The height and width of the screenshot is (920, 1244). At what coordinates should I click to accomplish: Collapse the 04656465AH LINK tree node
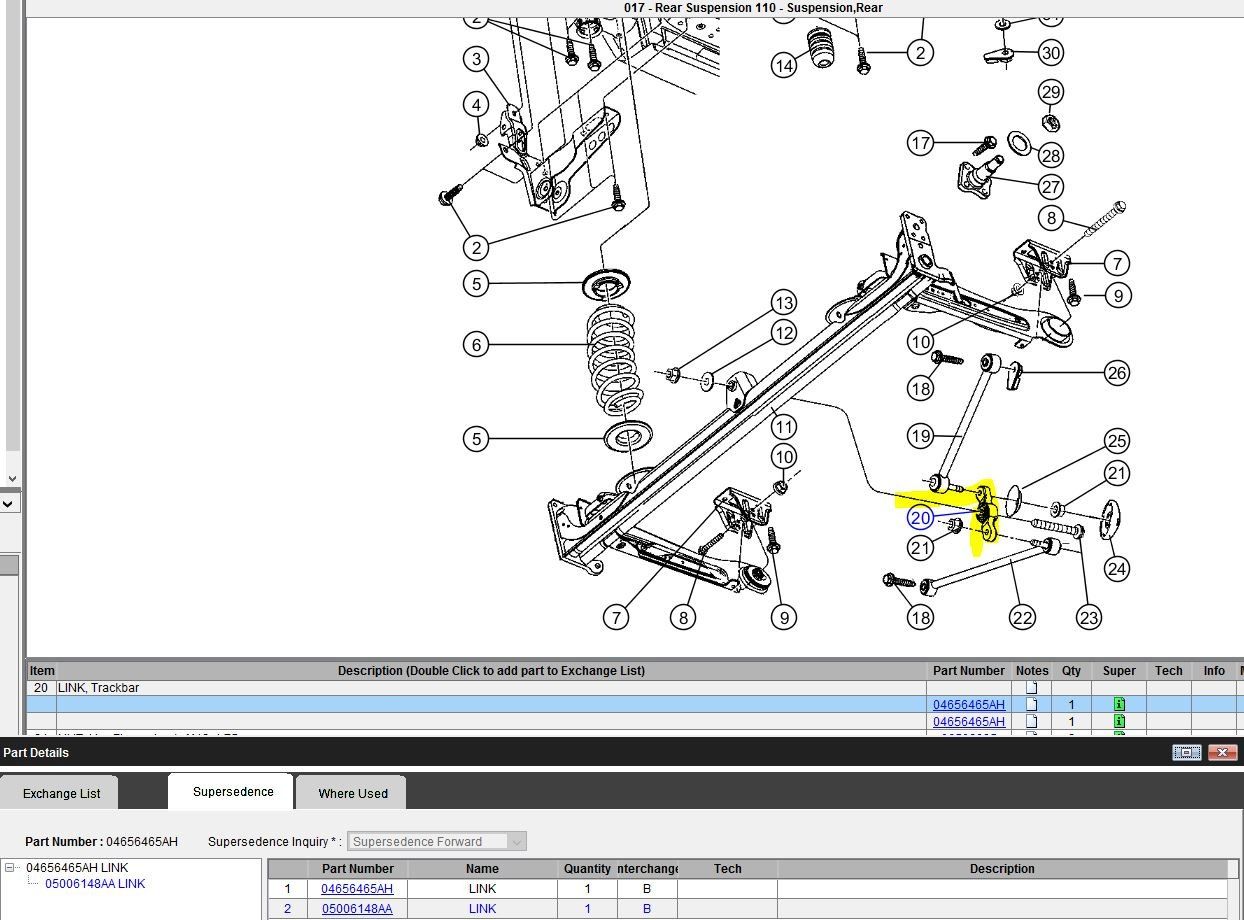(11, 868)
